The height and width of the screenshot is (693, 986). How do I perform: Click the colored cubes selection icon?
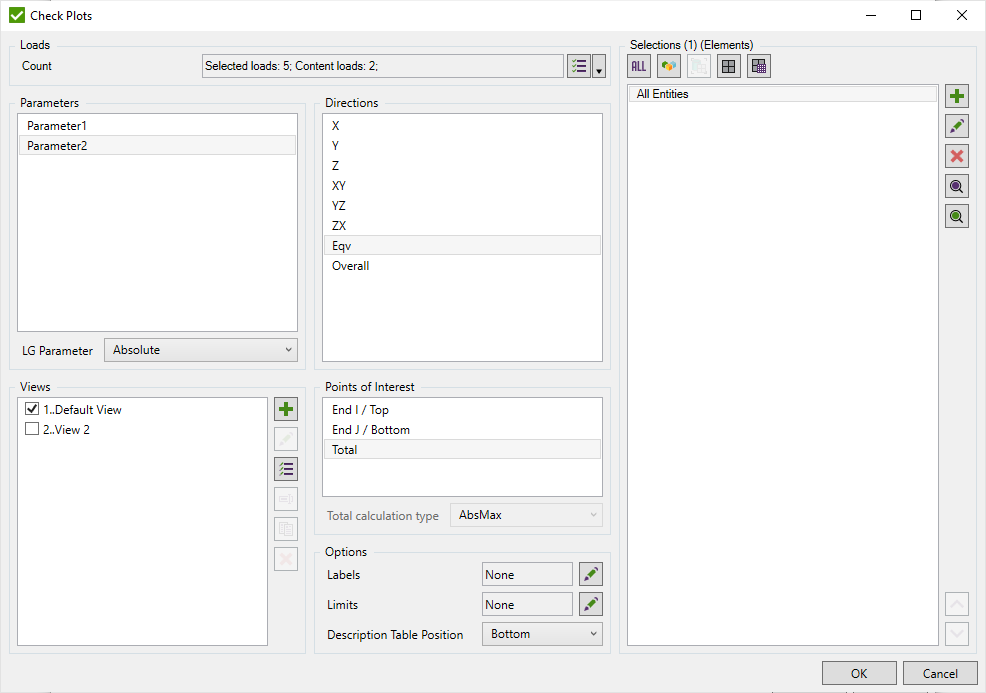(669, 66)
